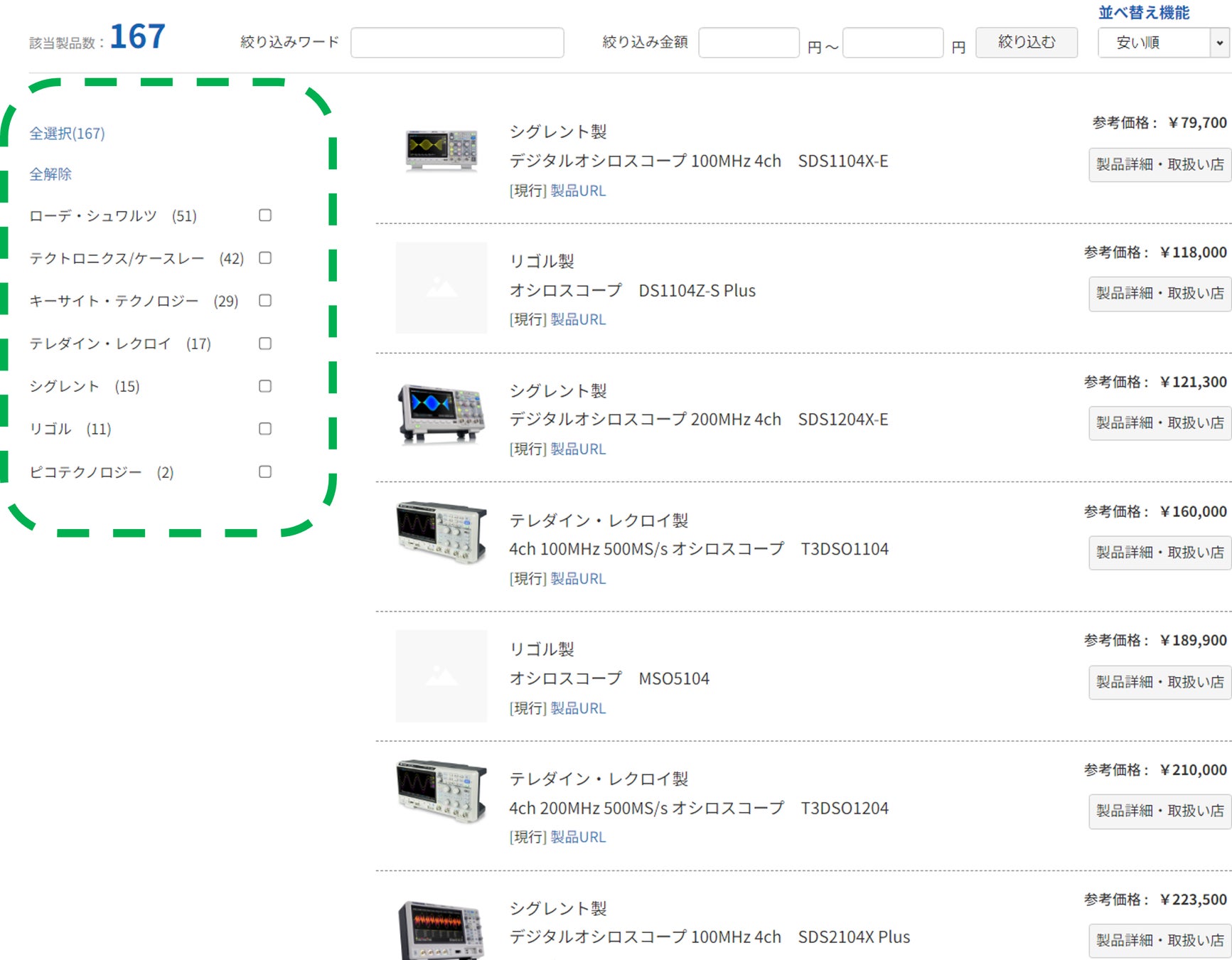Click the ￥223,500 reference price
This screenshot has height=960, width=1232.
pyautogui.click(x=1193, y=900)
